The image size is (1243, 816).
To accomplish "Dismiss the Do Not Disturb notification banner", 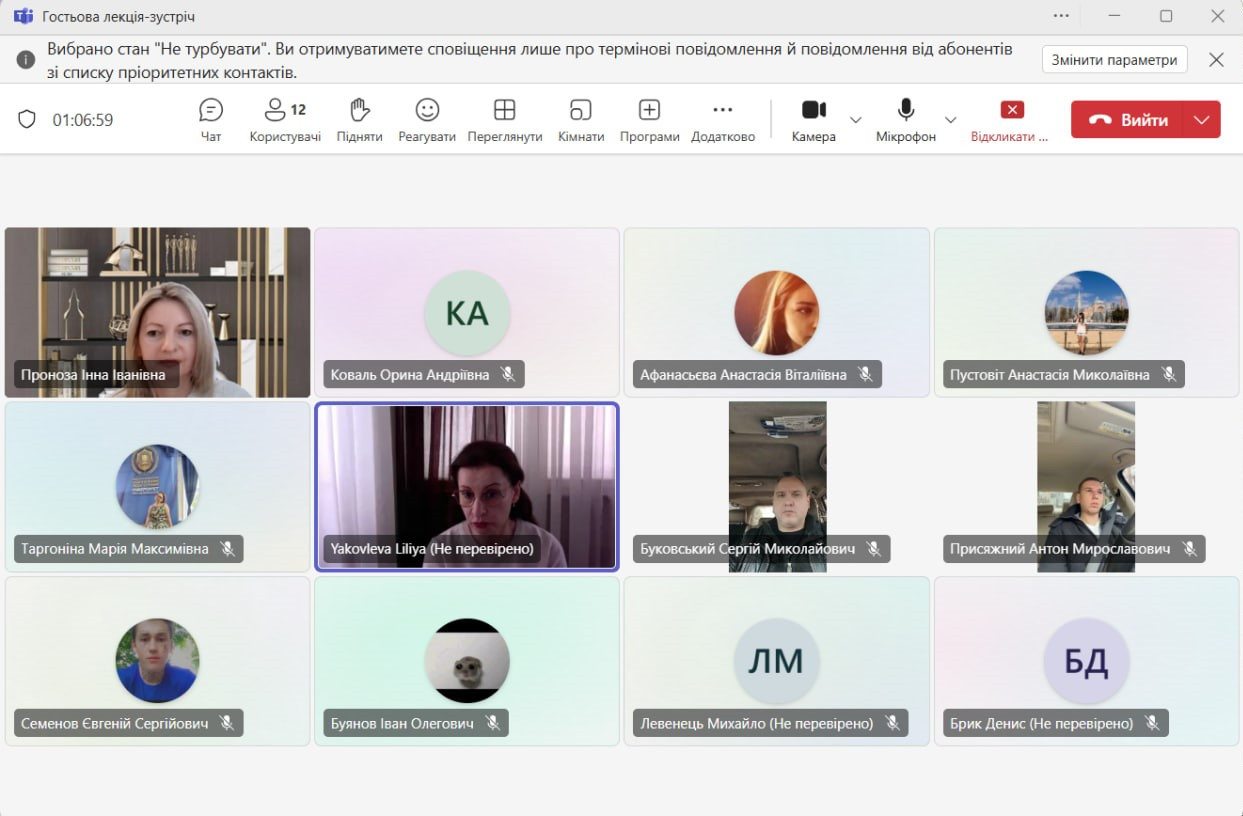I will tap(1216, 59).
